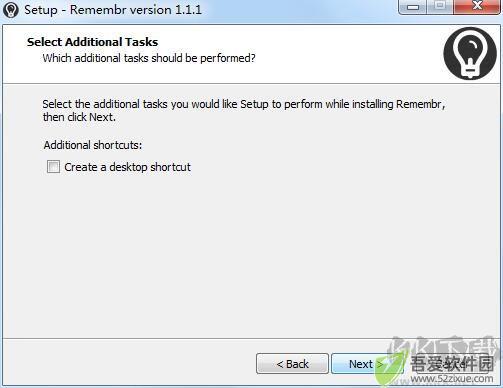Screen dimensions: 503x388
Task: Click the 'Select Additional Tasks' heading
Action: tap(92, 42)
